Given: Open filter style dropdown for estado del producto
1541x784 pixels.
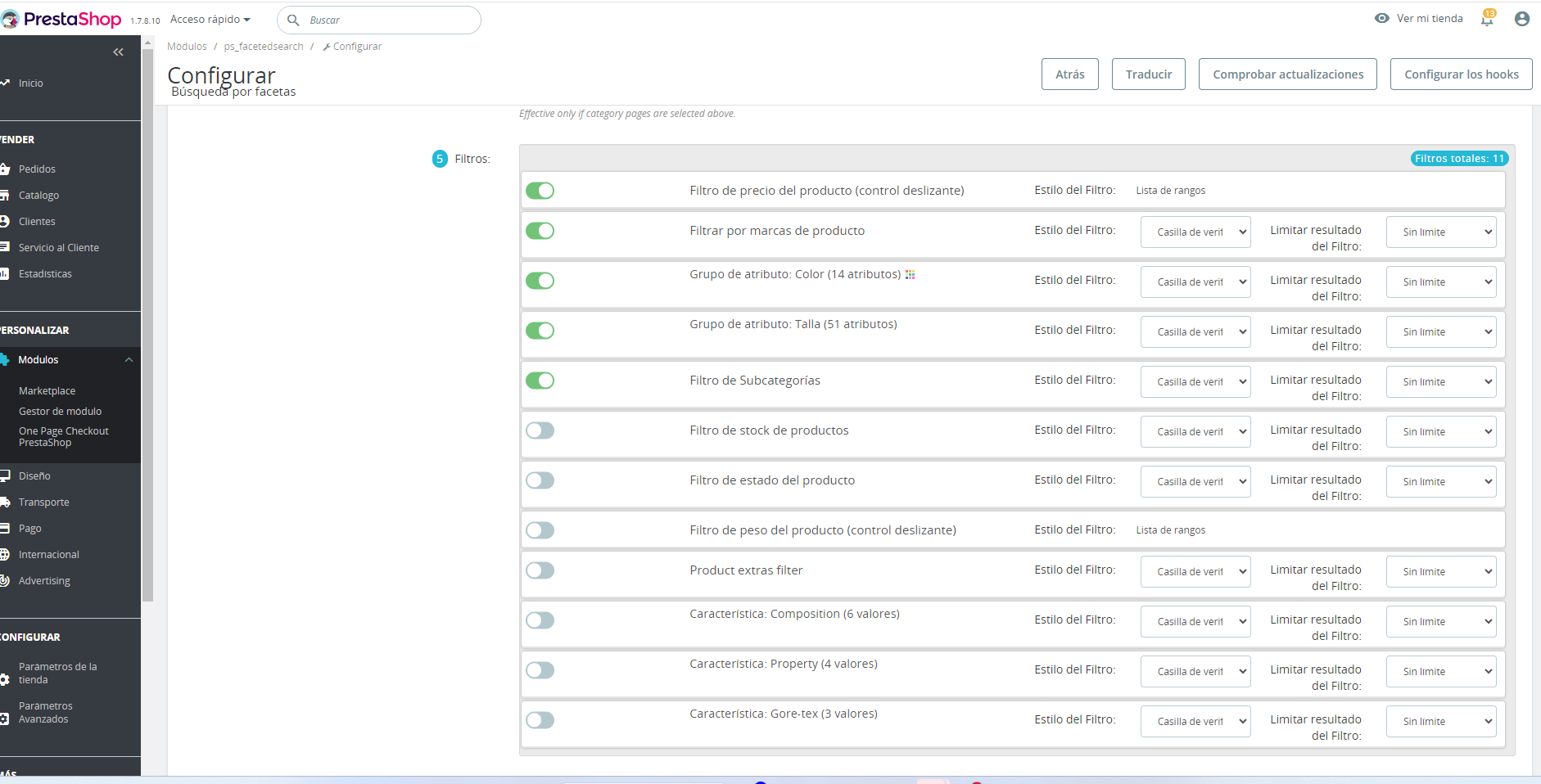Looking at the screenshot, I should point(1195,482).
